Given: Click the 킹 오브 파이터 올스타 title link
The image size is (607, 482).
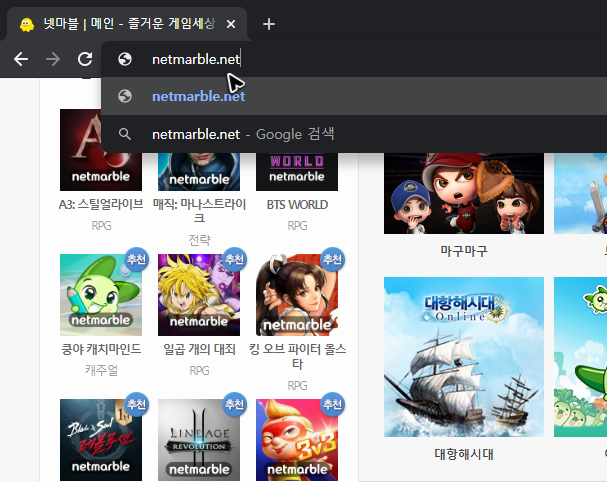Looking at the screenshot, I should coord(297,356).
